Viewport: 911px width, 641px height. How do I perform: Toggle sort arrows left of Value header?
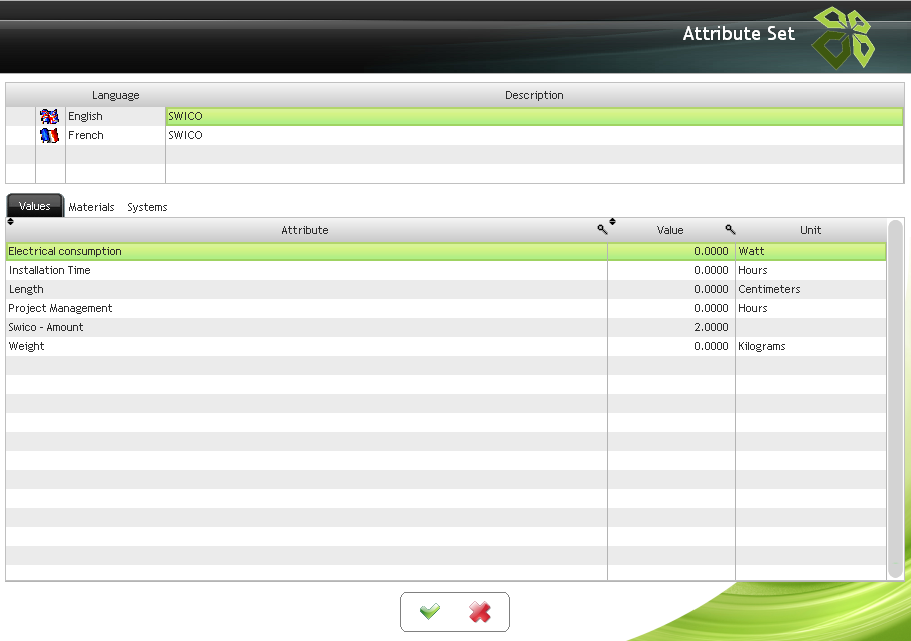coord(612,223)
